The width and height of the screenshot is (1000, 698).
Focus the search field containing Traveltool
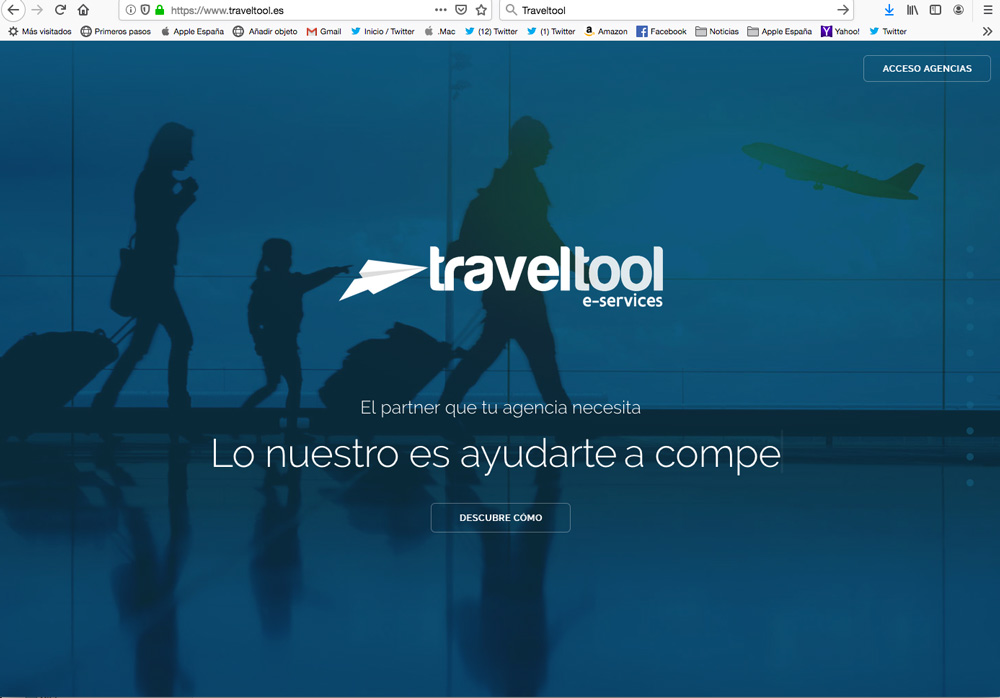676,10
